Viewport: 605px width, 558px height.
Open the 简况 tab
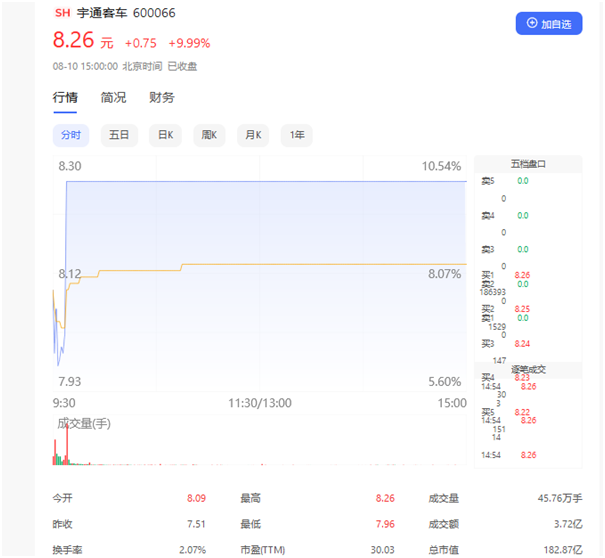[113, 98]
